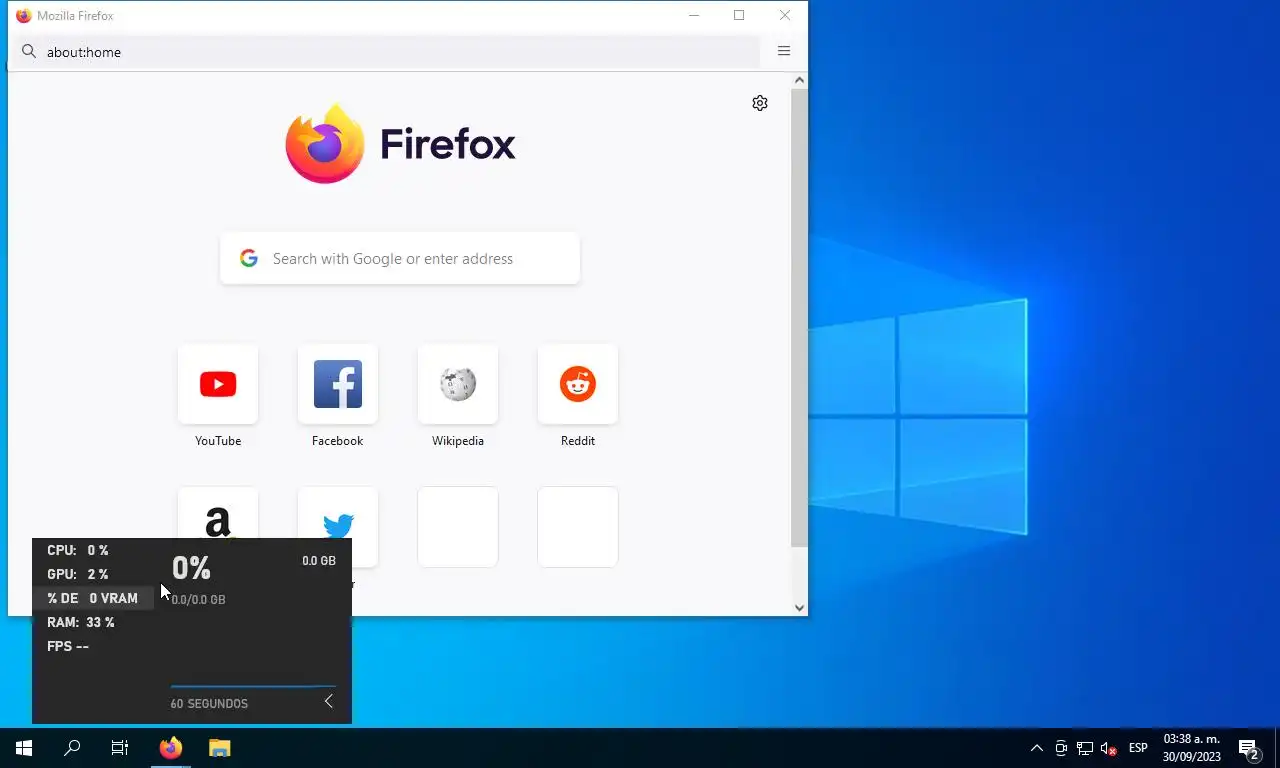Click the Firefox logo on the homepage

click(325, 144)
